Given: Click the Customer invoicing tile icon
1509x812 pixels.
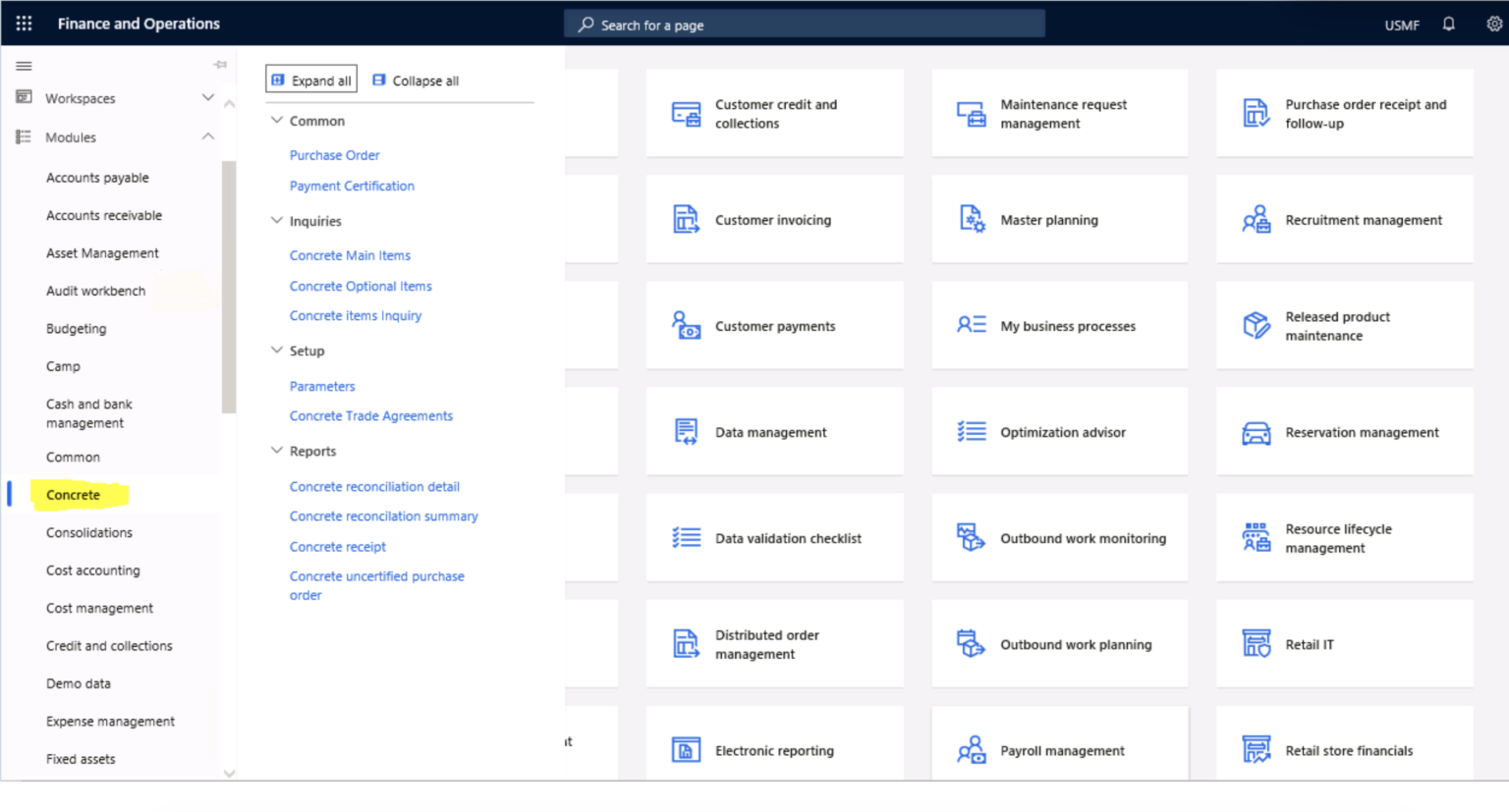Looking at the screenshot, I should pyautogui.click(x=686, y=220).
